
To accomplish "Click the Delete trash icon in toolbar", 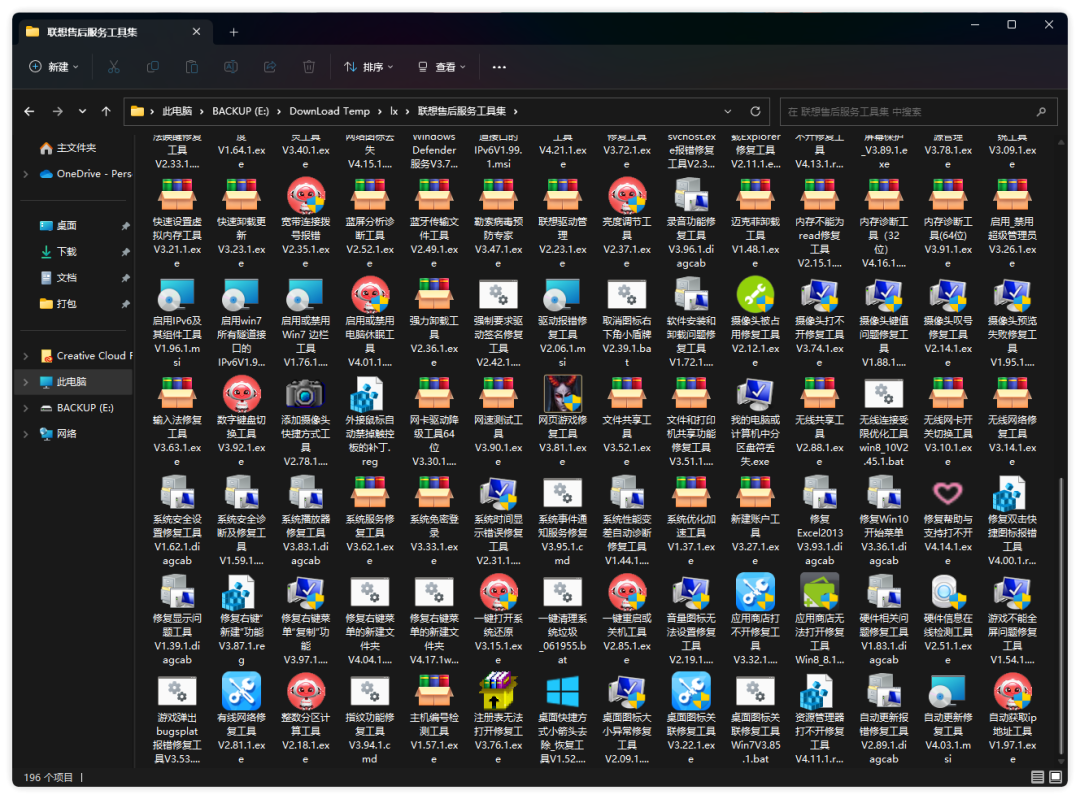I will (x=309, y=67).
